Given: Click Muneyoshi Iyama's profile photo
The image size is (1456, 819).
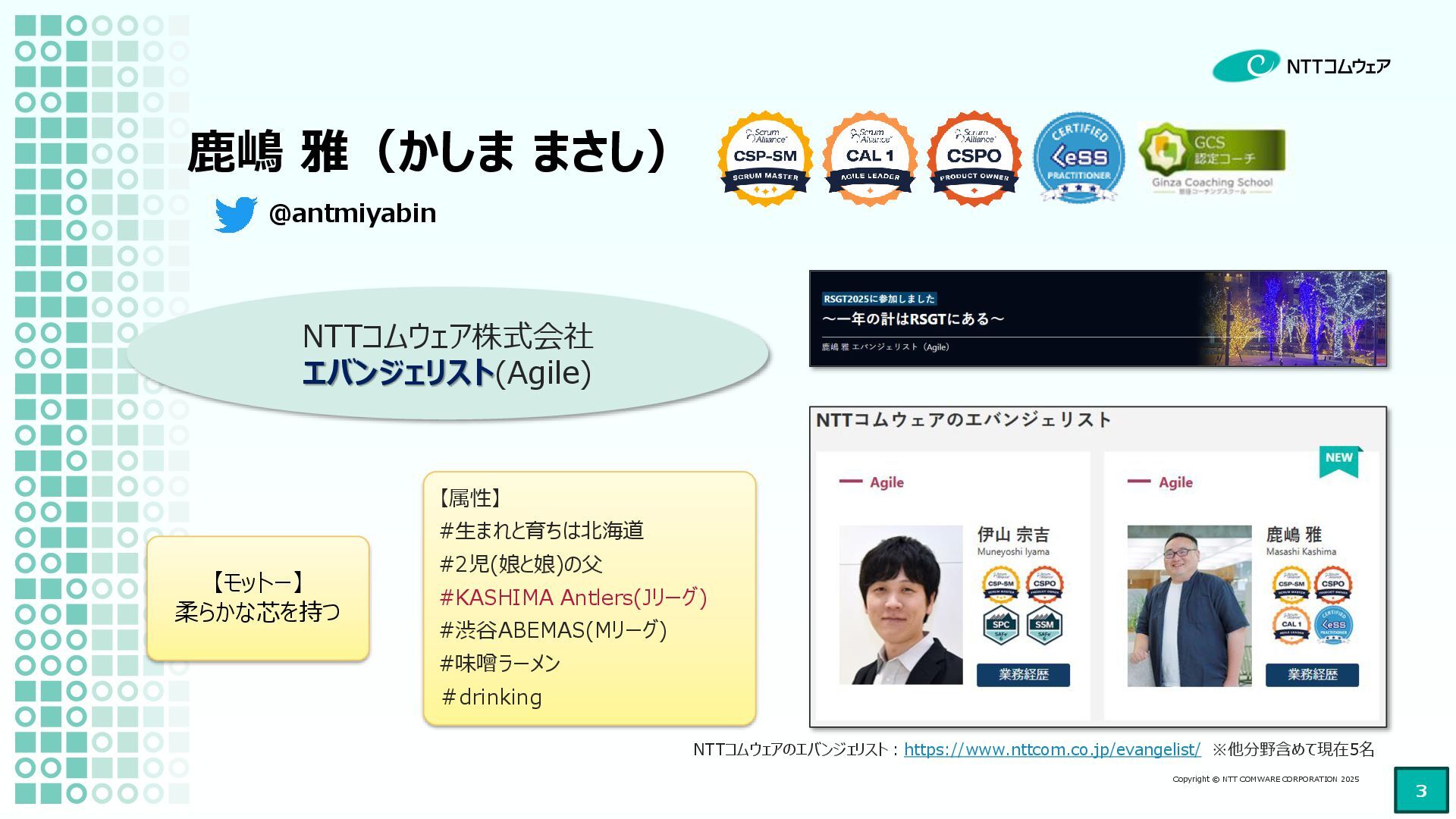Looking at the screenshot, I should pos(901,605).
